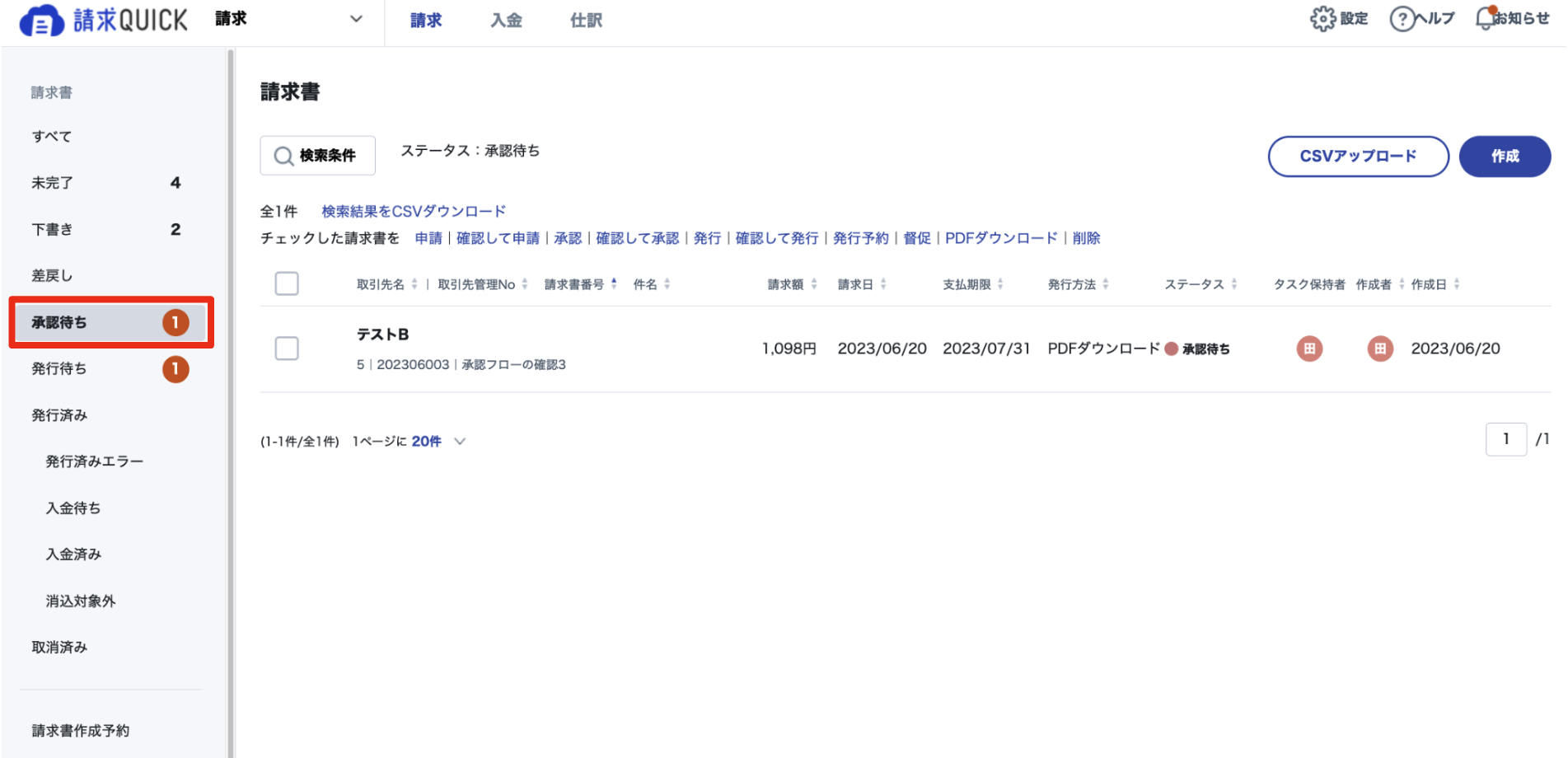Sort by 請求日 arrows
The height and width of the screenshot is (758, 1568).
(x=883, y=284)
